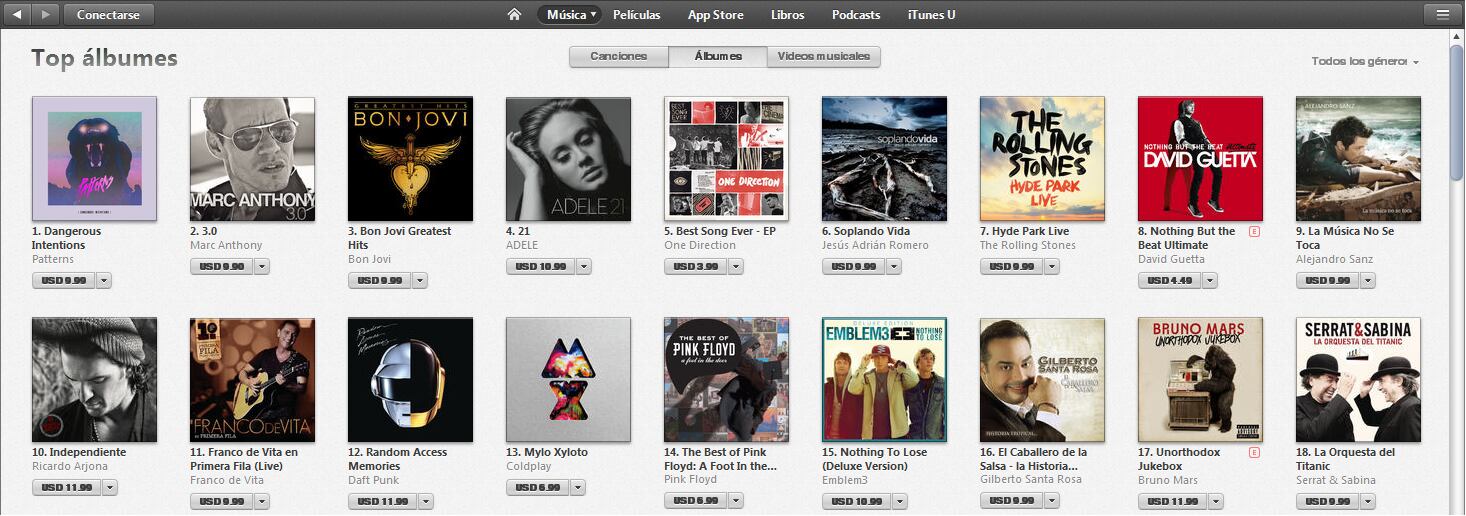The image size is (1466, 516).
Task: Open the Adele 21 album artwork
Action: coord(568,159)
